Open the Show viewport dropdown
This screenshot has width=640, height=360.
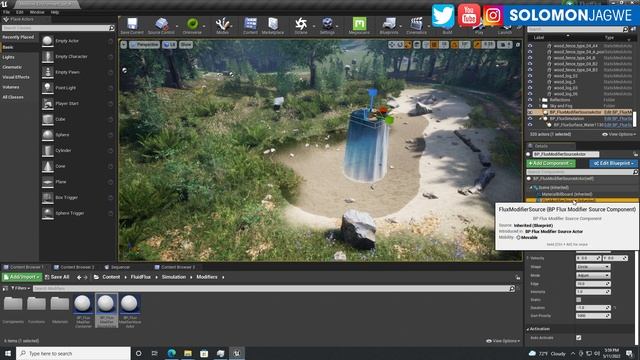point(186,44)
